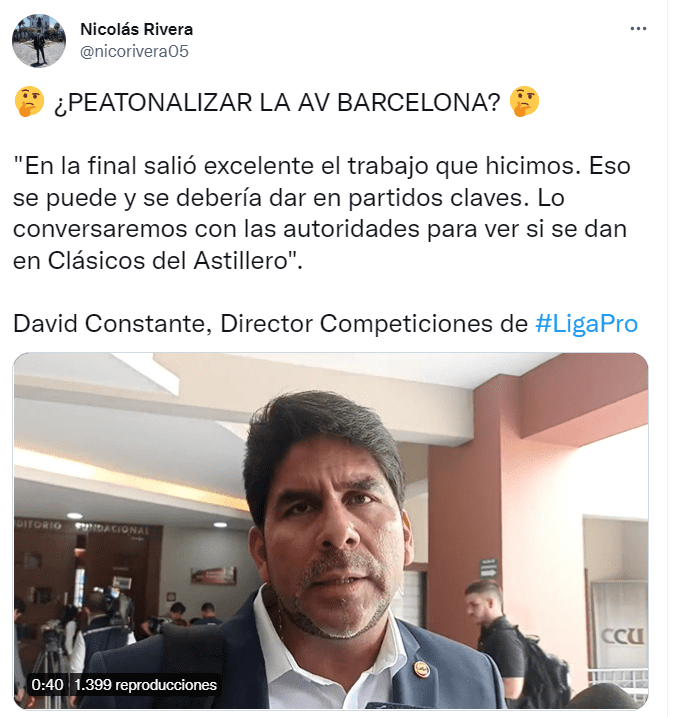Click the quoted tweet text about Clásicos del Astillero
Screen dimensions: 673x717
(x=322, y=213)
